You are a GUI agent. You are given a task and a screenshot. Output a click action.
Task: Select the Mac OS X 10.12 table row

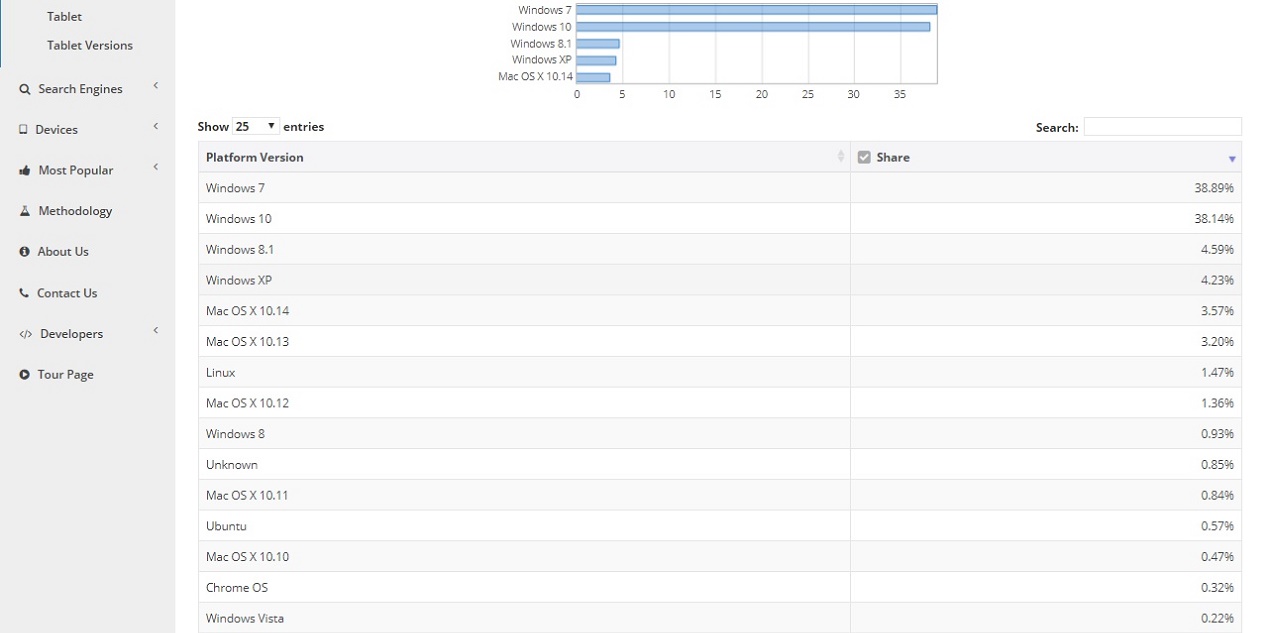pos(720,403)
